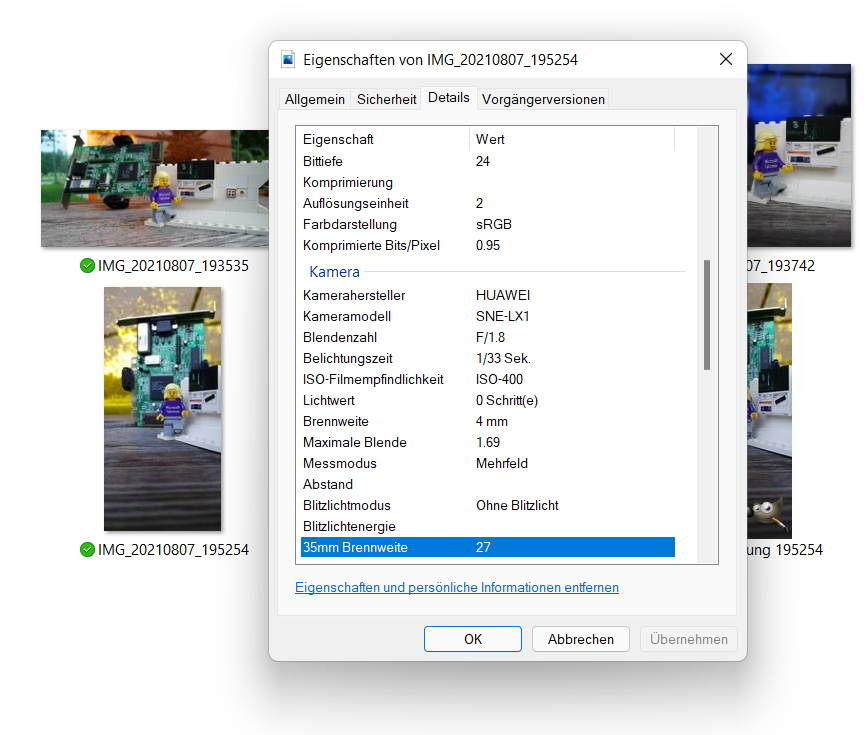Click the value 0 Schritt(e)
The height and width of the screenshot is (735, 868).
pyautogui.click(x=507, y=400)
